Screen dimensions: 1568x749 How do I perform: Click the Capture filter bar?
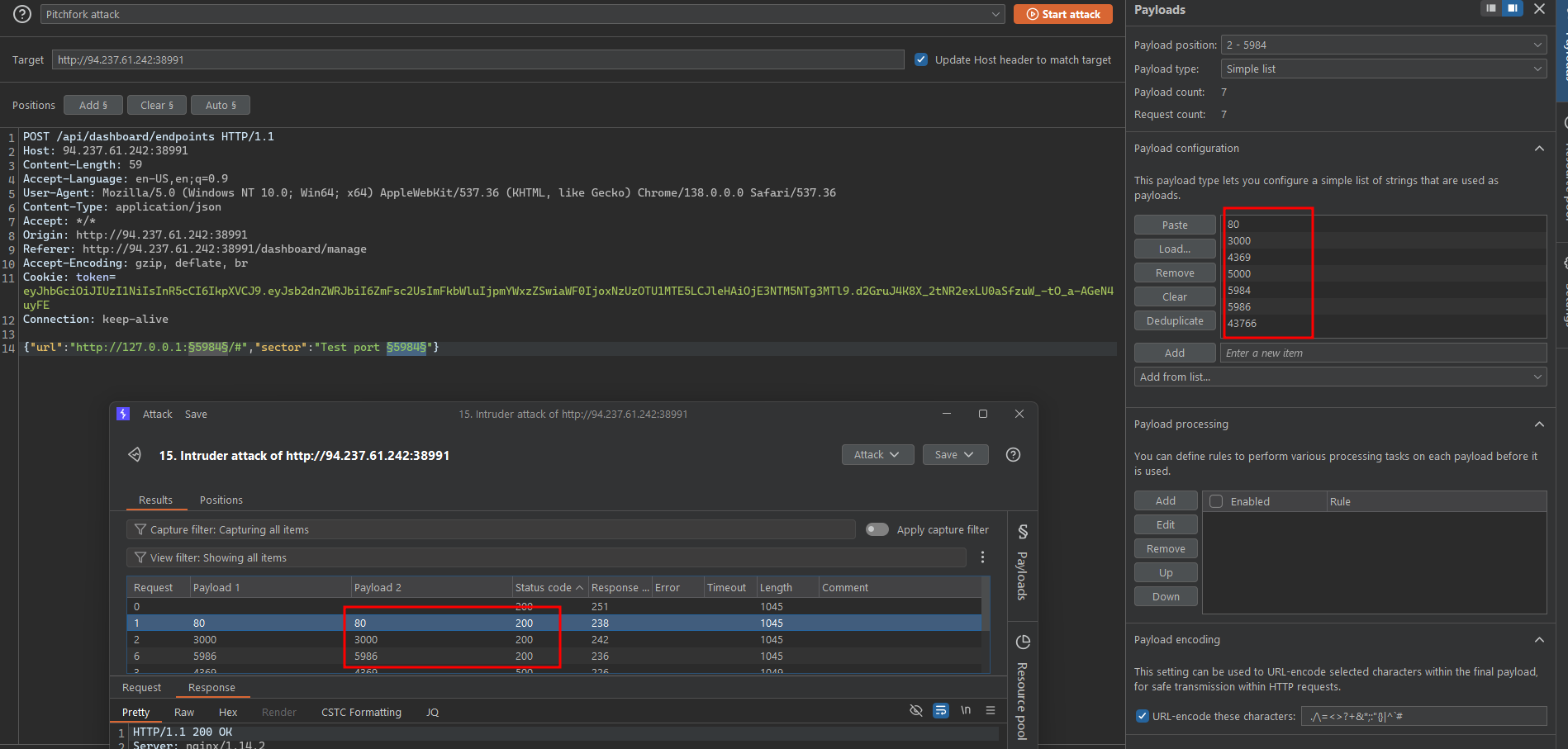tap(491, 529)
